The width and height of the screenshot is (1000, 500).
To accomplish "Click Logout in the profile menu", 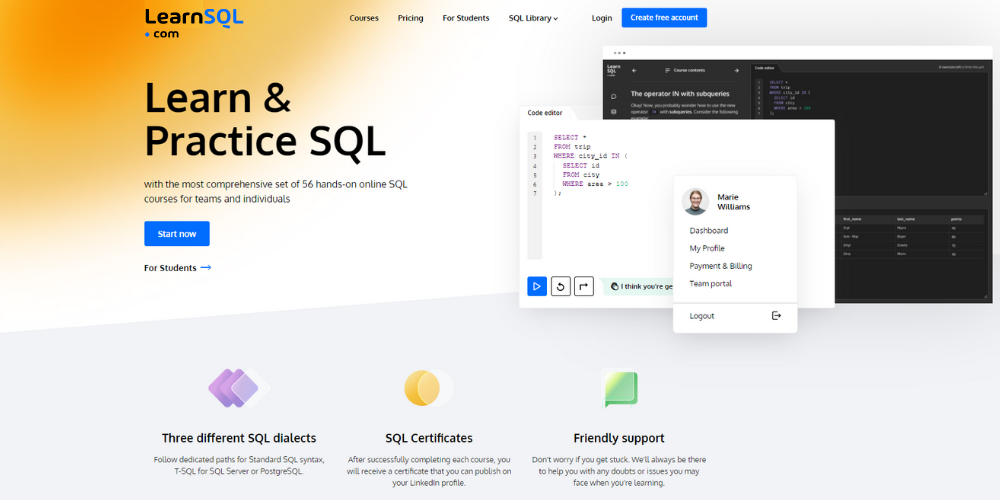I will [702, 316].
